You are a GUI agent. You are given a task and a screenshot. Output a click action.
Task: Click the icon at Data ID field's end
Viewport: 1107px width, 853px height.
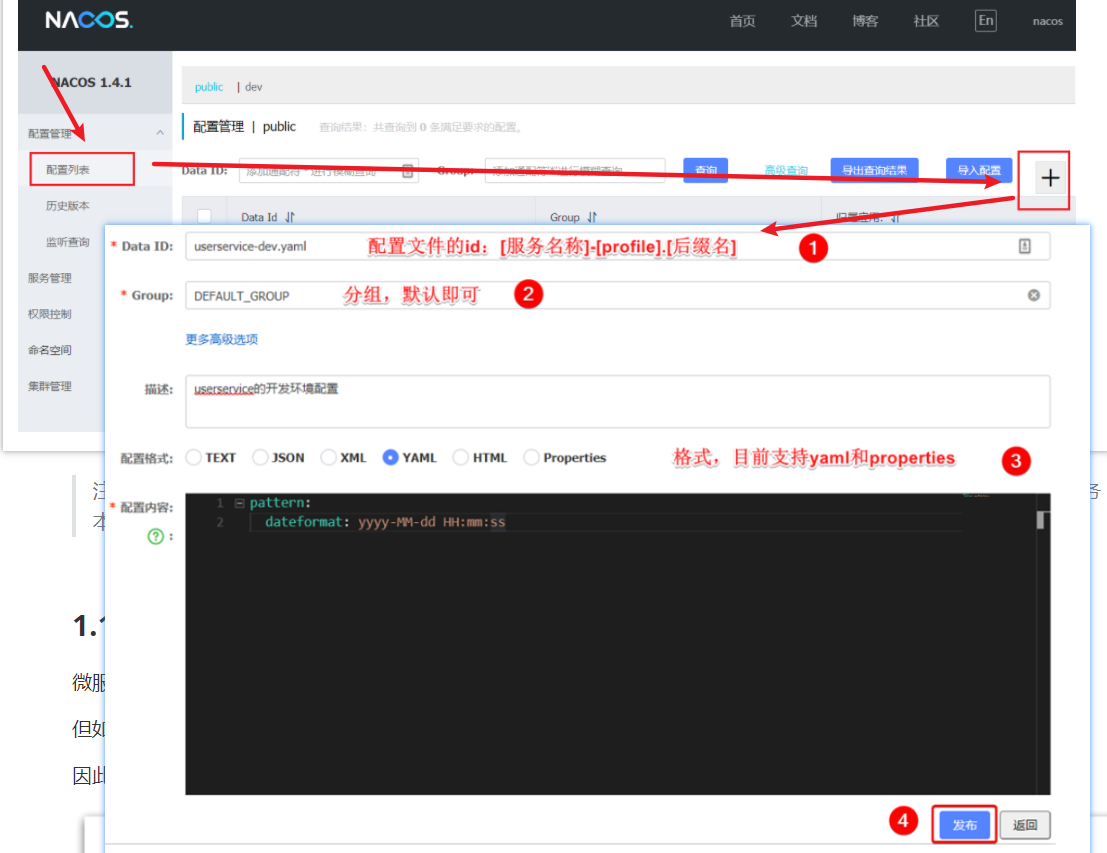tap(1024, 246)
